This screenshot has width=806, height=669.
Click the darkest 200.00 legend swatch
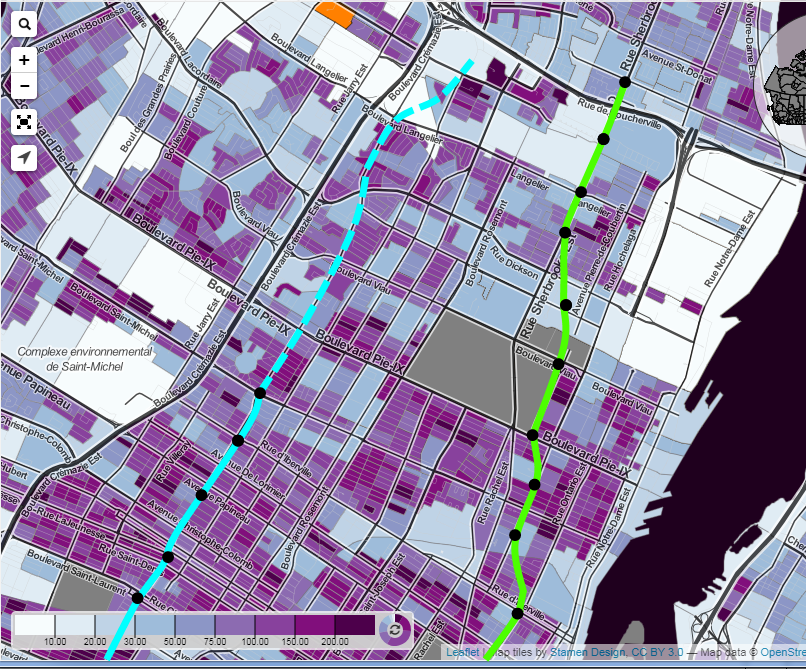coord(353,625)
